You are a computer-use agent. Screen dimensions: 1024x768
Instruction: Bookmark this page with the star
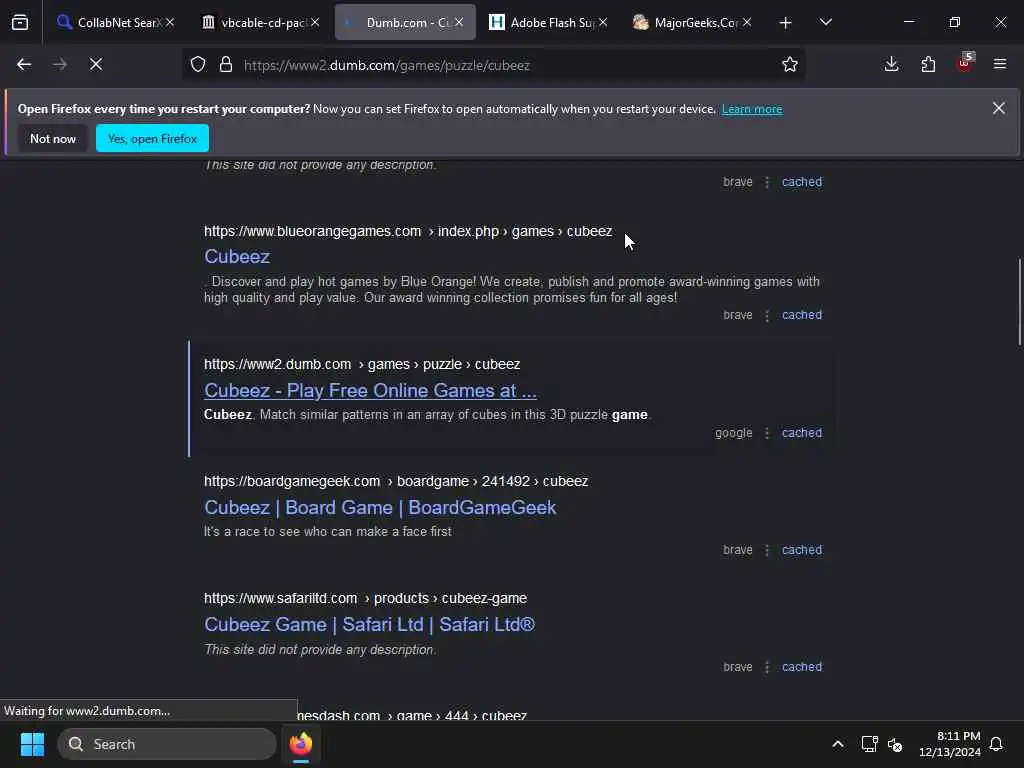pyautogui.click(x=790, y=65)
